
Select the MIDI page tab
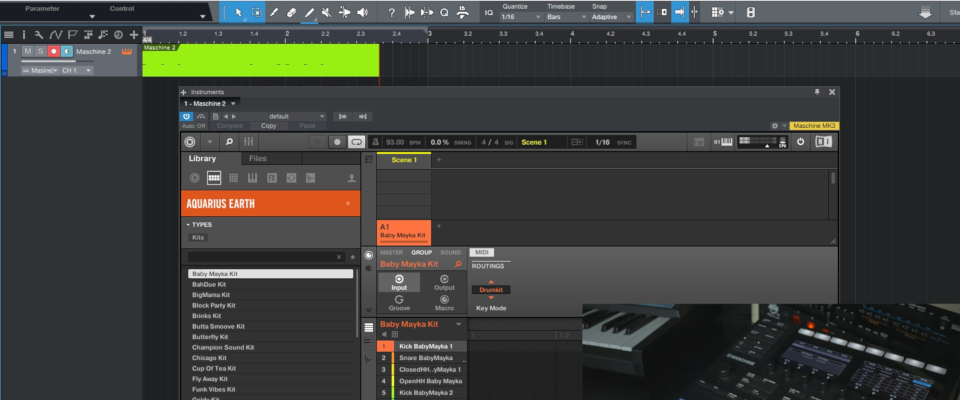pyautogui.click(x=482, y=252)
